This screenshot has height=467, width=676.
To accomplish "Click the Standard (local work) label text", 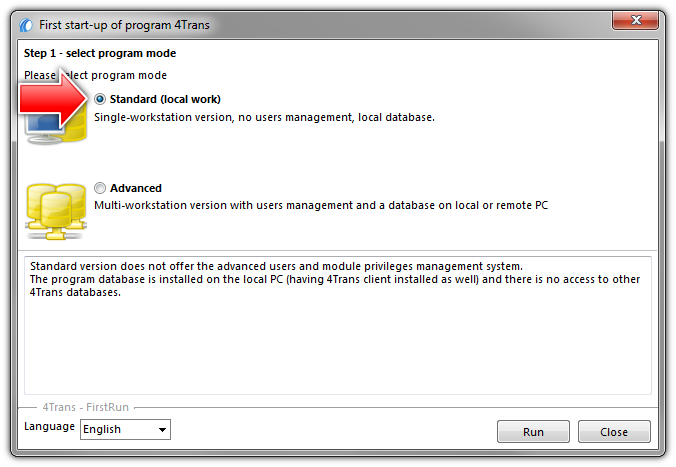I will click(x=165, y=99).
